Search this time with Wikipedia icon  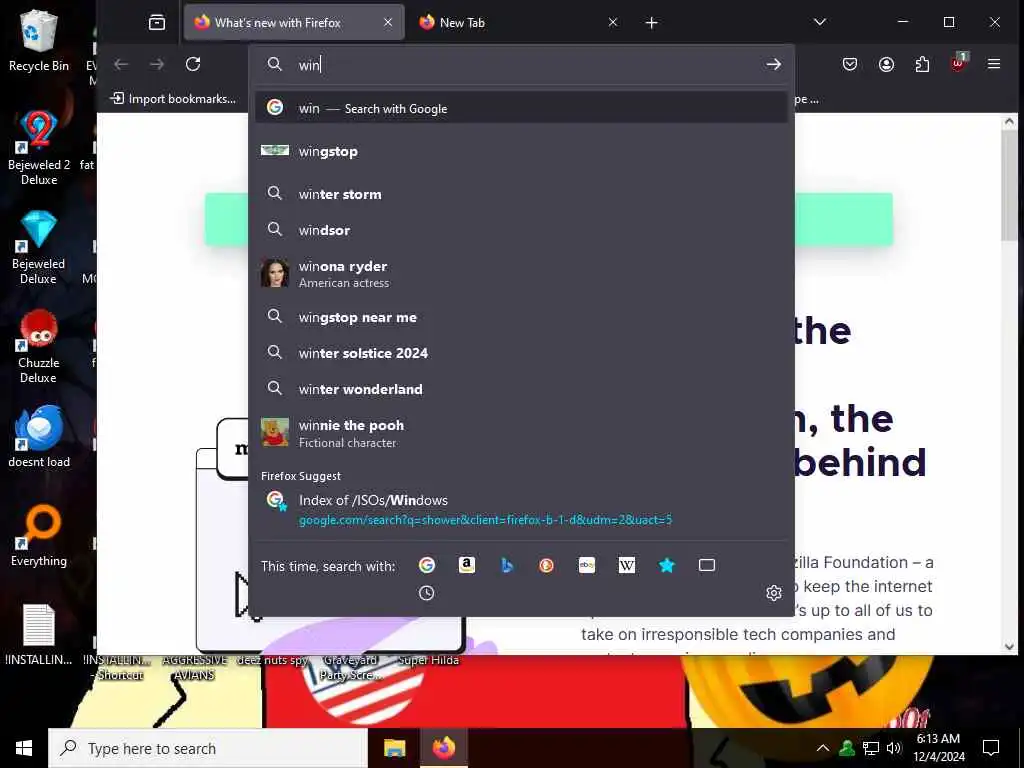pos(627,565)
